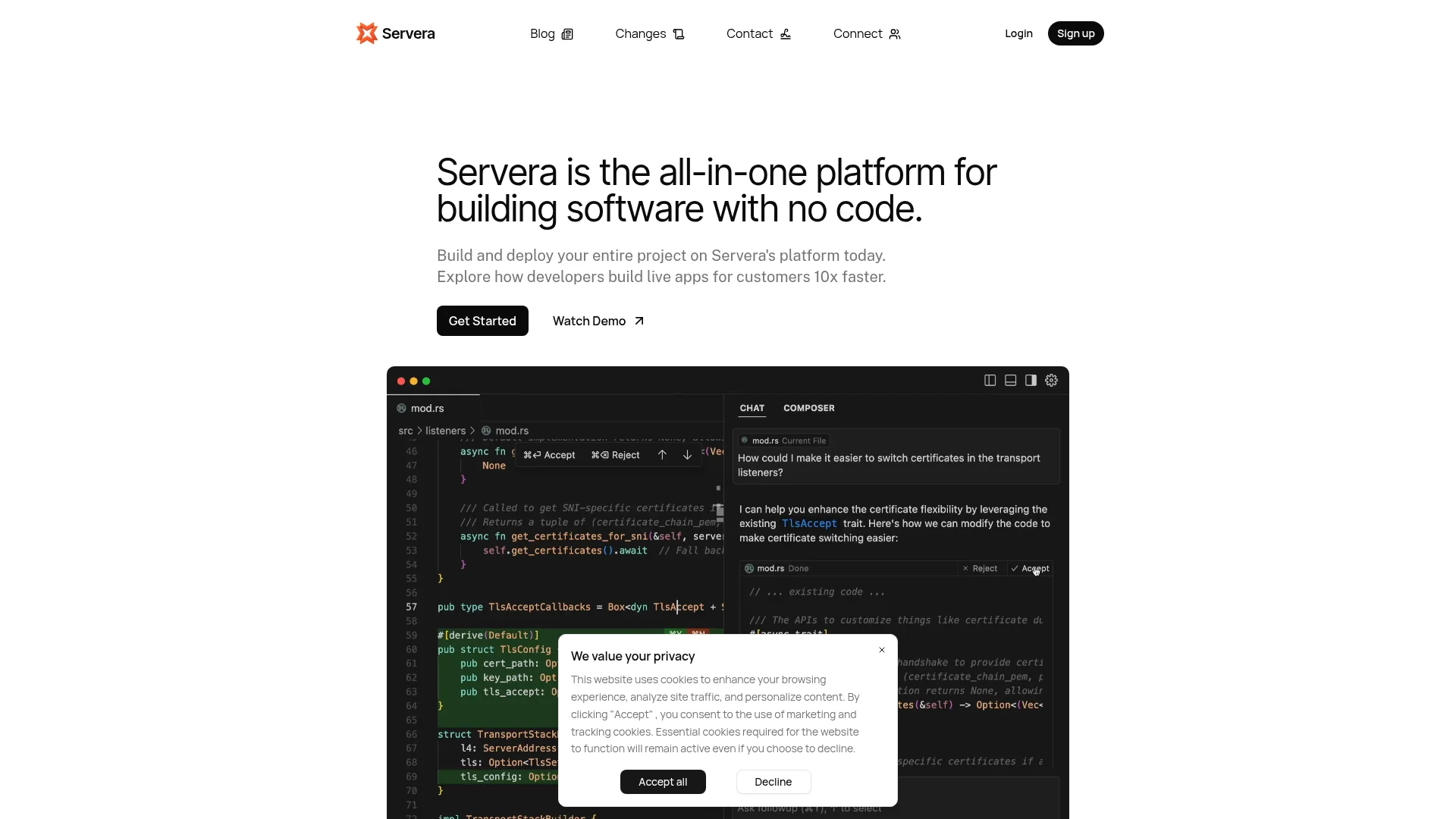The width and height of the screenshot is (1456, 819).
Task: Click the Login link
Action: coord(1018,33)
